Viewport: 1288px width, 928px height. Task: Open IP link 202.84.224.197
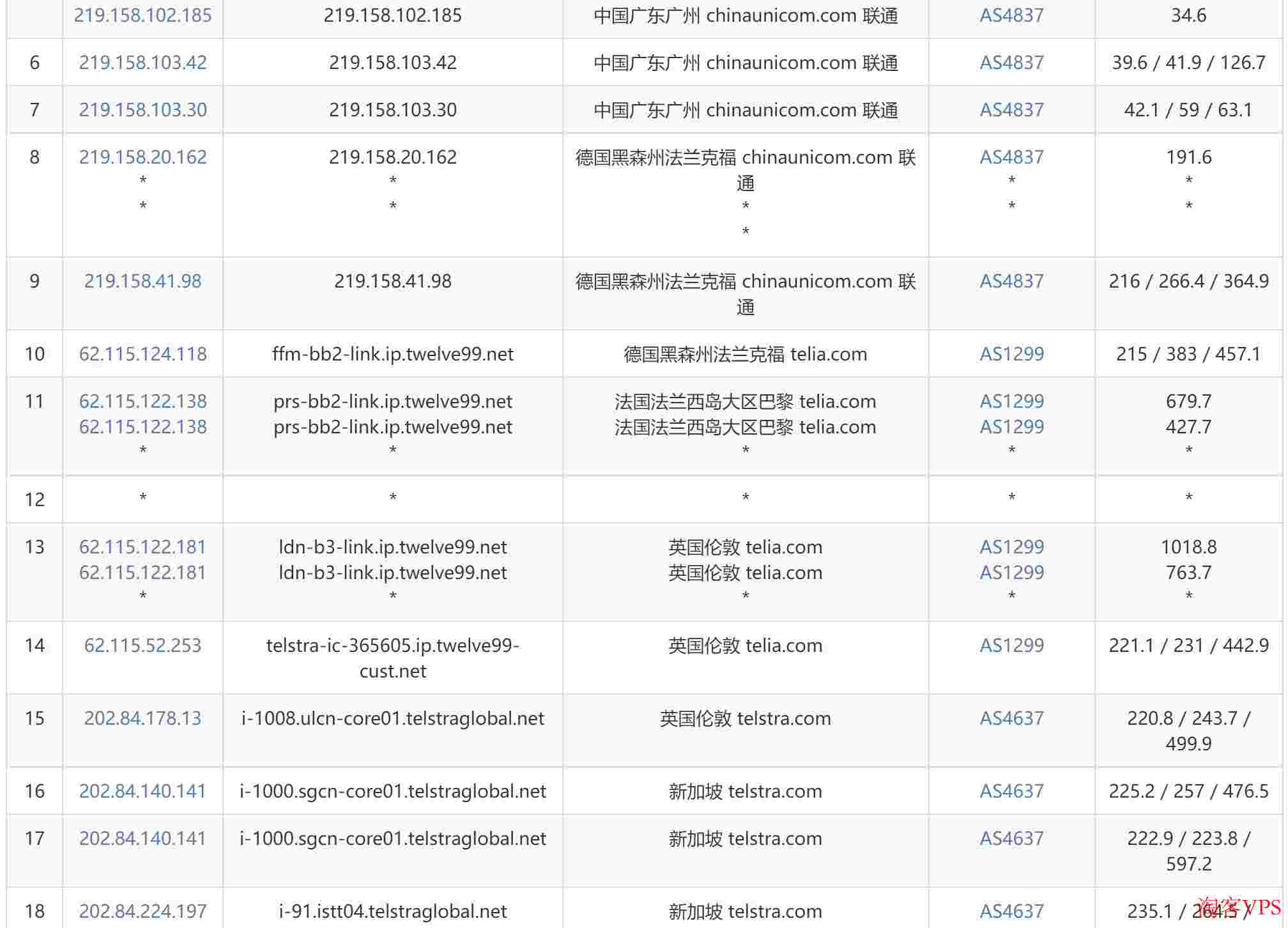(142, 911)
